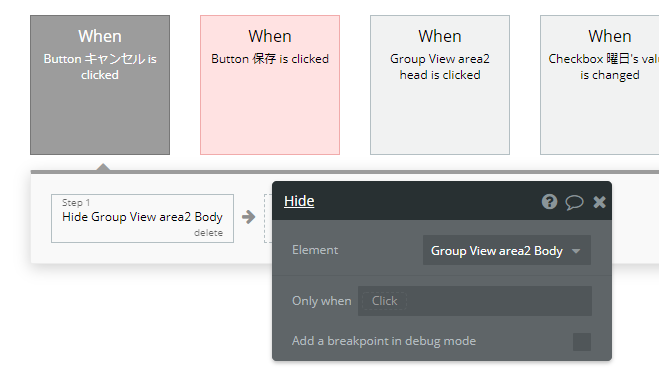The height and width of the screenshot is (381, 659).
Task: Select the Group View area2 head is clicked event
Action: [440, 85]
